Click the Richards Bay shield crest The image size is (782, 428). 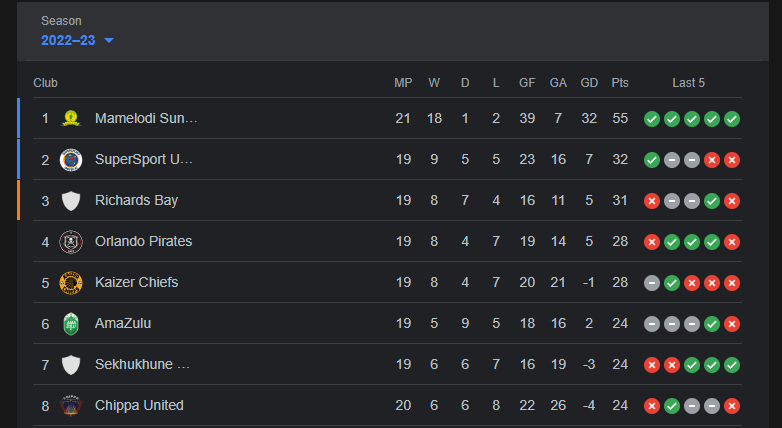click(71, 201)
